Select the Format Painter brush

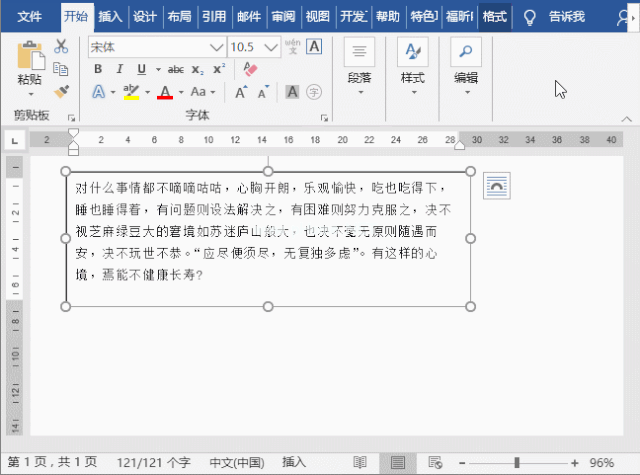61,91
